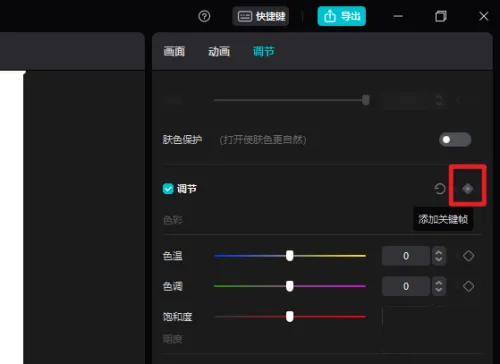Click the 明度 label

coord(172,339)
